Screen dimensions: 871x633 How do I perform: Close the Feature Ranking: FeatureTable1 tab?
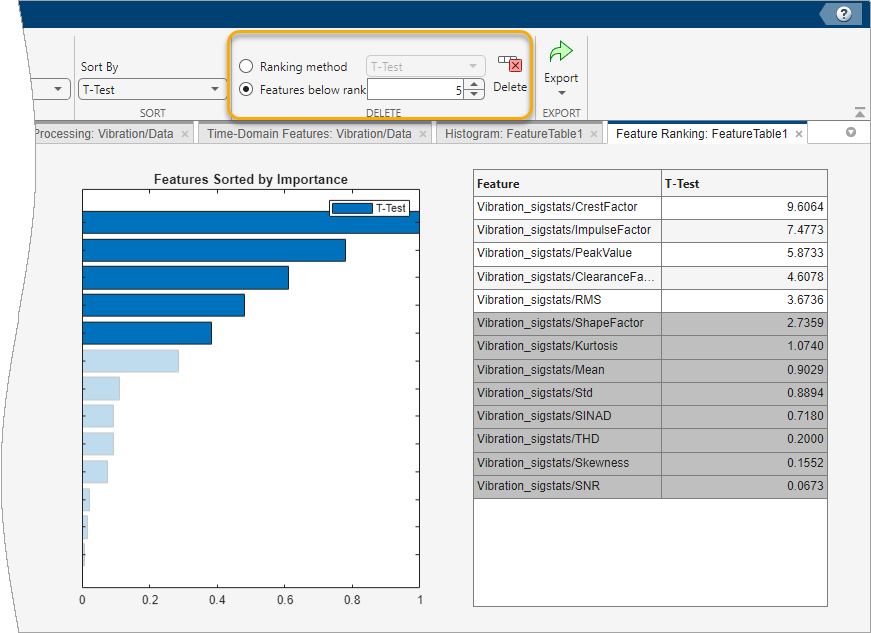click(799, 134)
